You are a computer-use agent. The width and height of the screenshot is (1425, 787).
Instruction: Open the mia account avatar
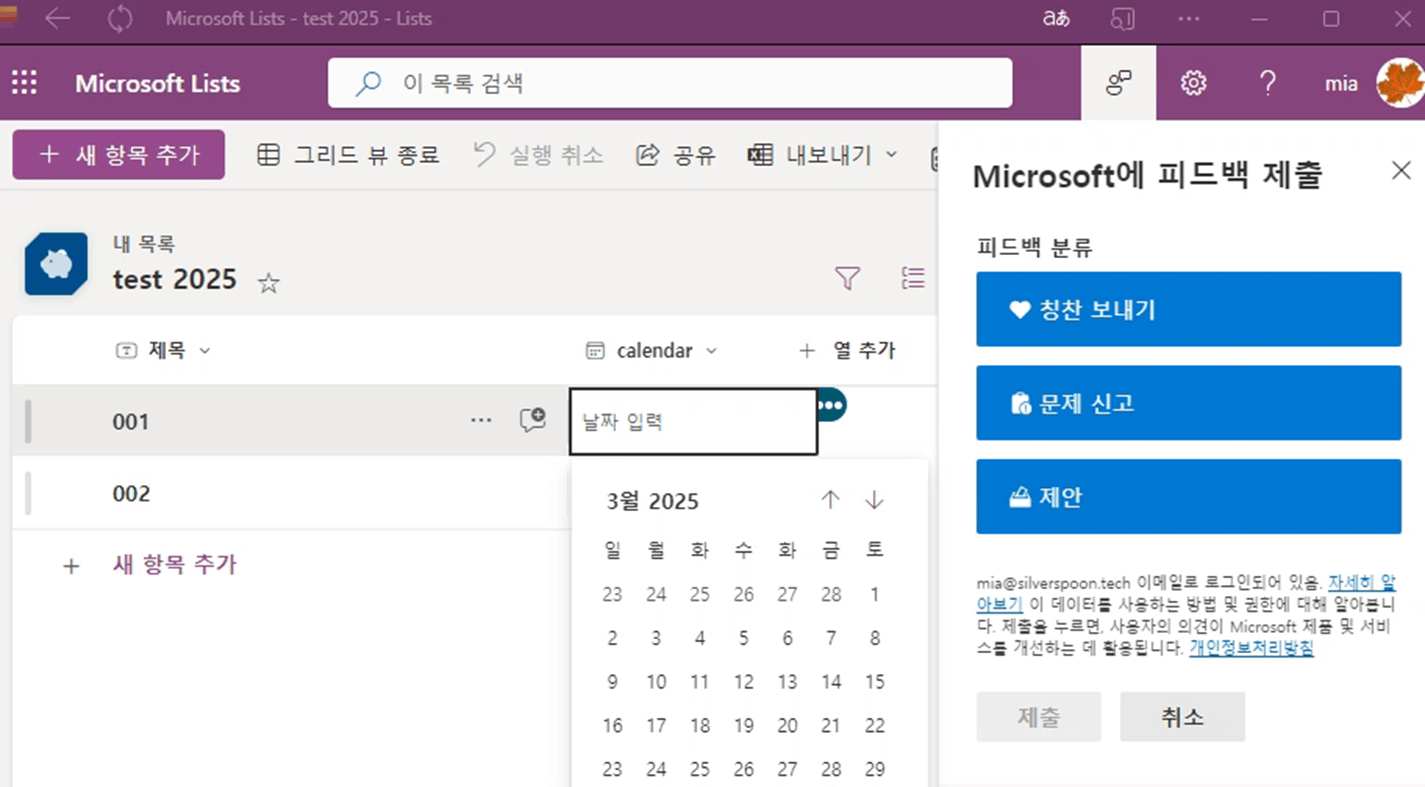point(1400,83)
